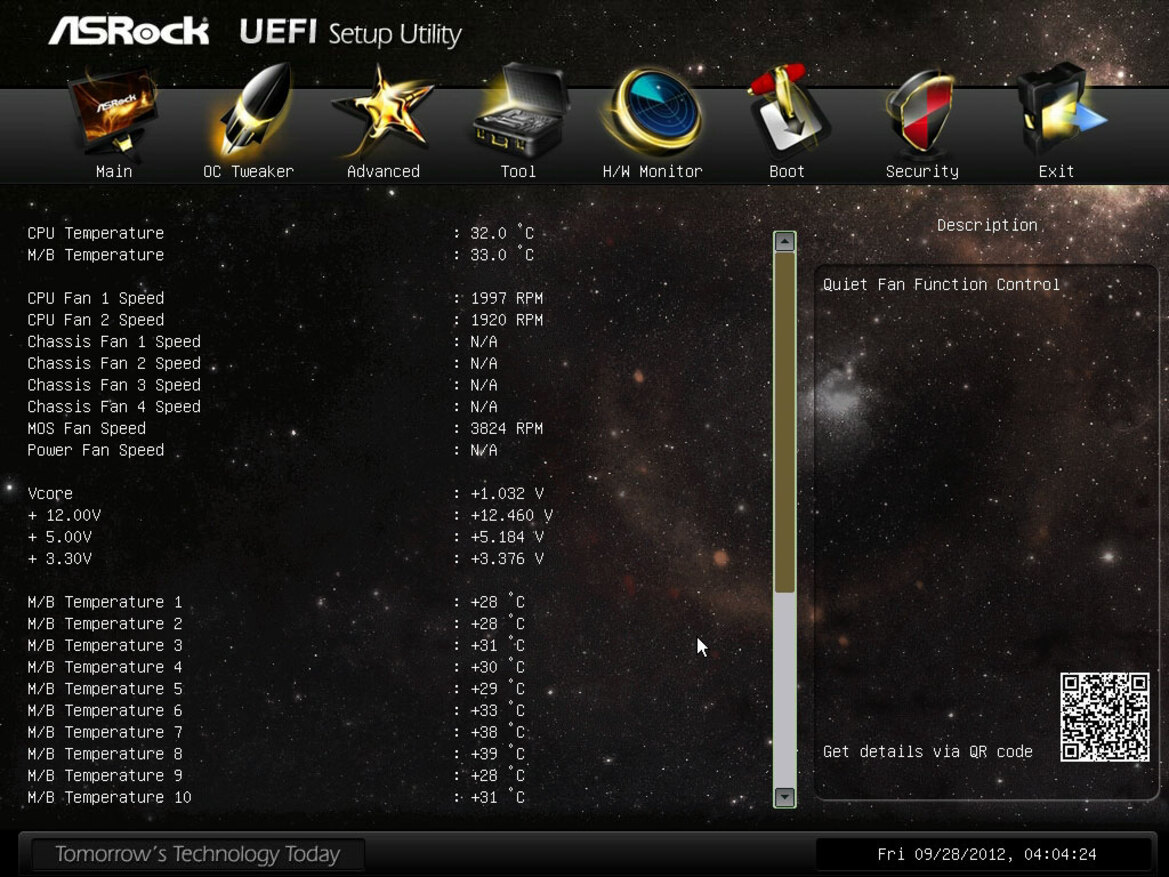
Task: Click the 'Tomorrow's Technology Today' slogan
Action: coord(198,854)
